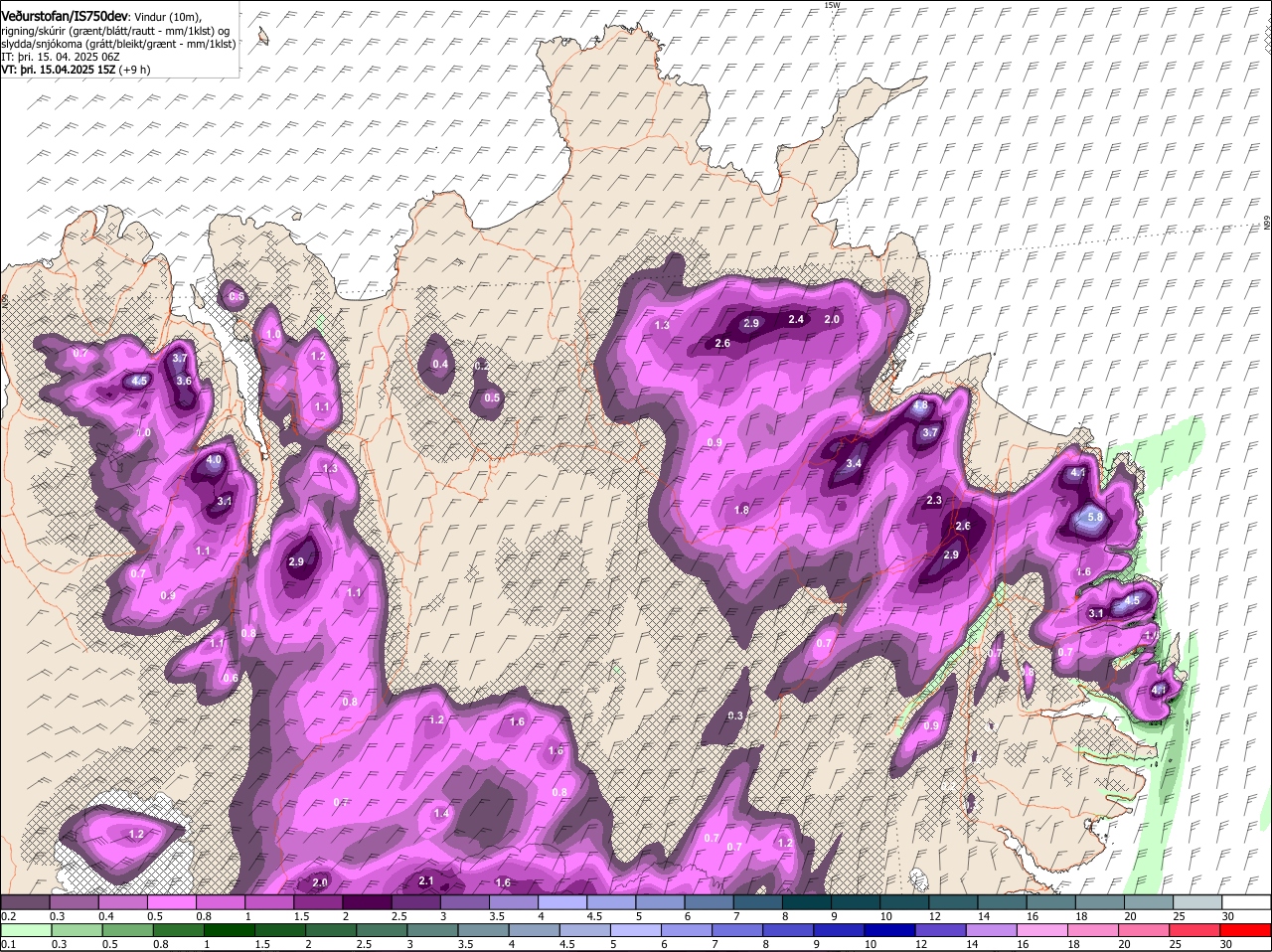Click the 5.8 snowfall value on the map
The height and width of the screenshot is (952, 1272).
point(1096,518)
